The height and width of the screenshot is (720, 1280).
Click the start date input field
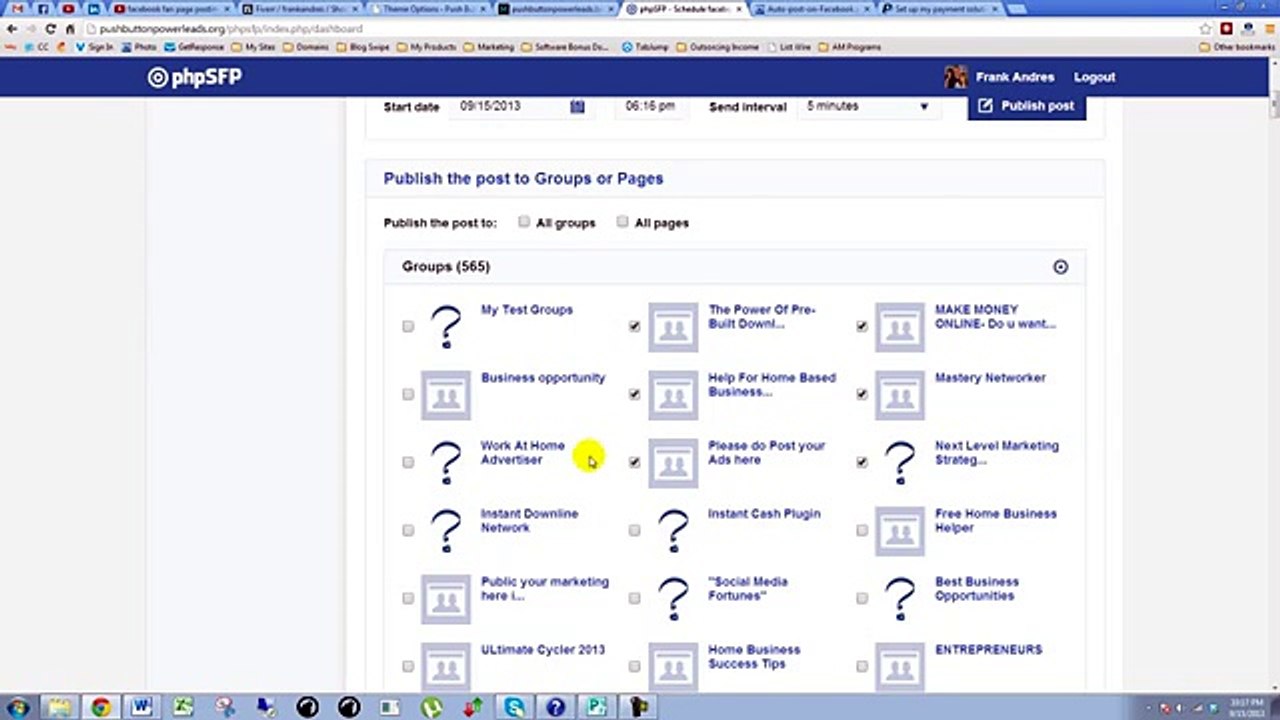pyautogui.click(x=520, y=106)
